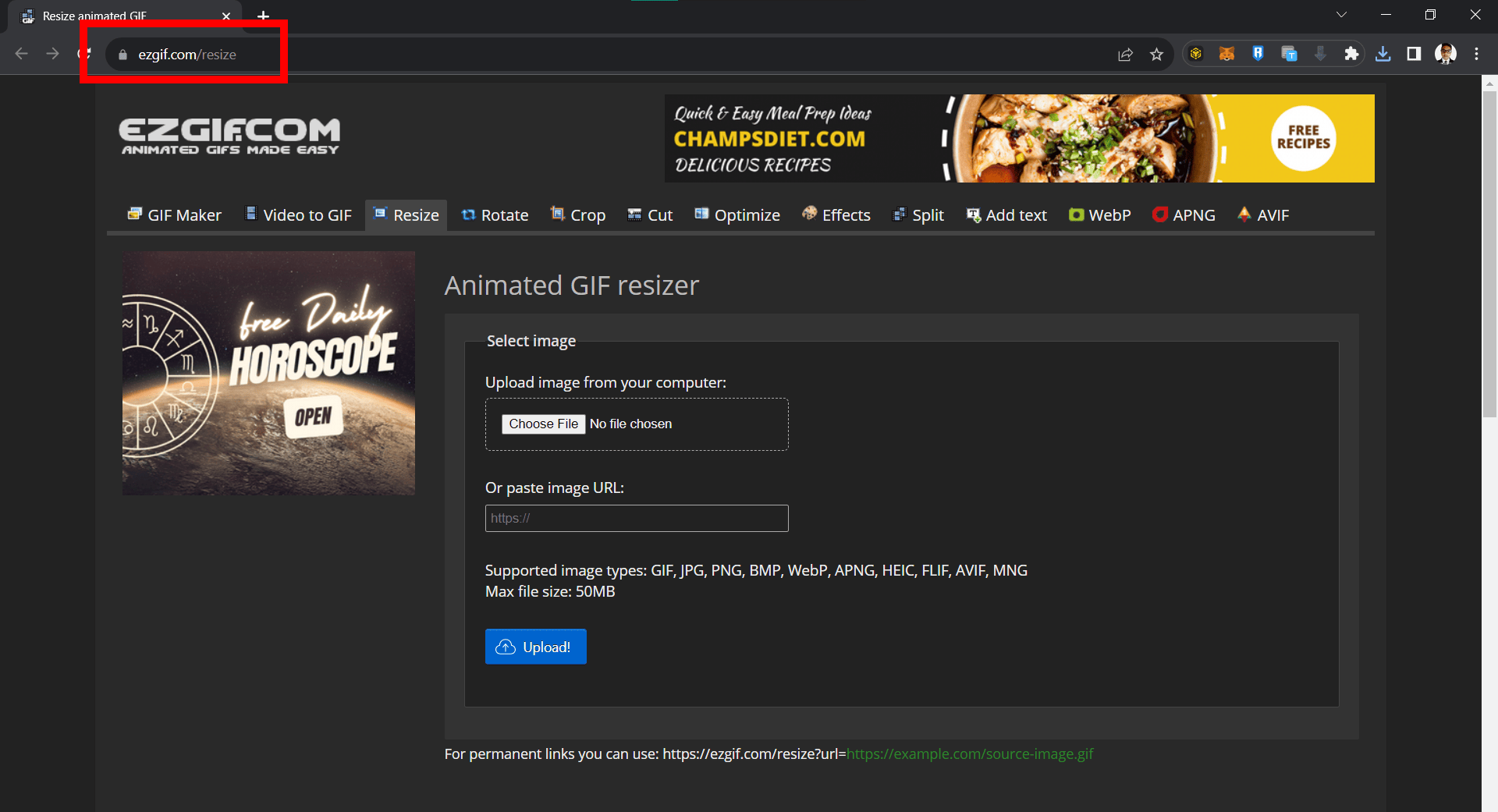
Task: Bookmark the page with the star
Action: click(1157, 54)
